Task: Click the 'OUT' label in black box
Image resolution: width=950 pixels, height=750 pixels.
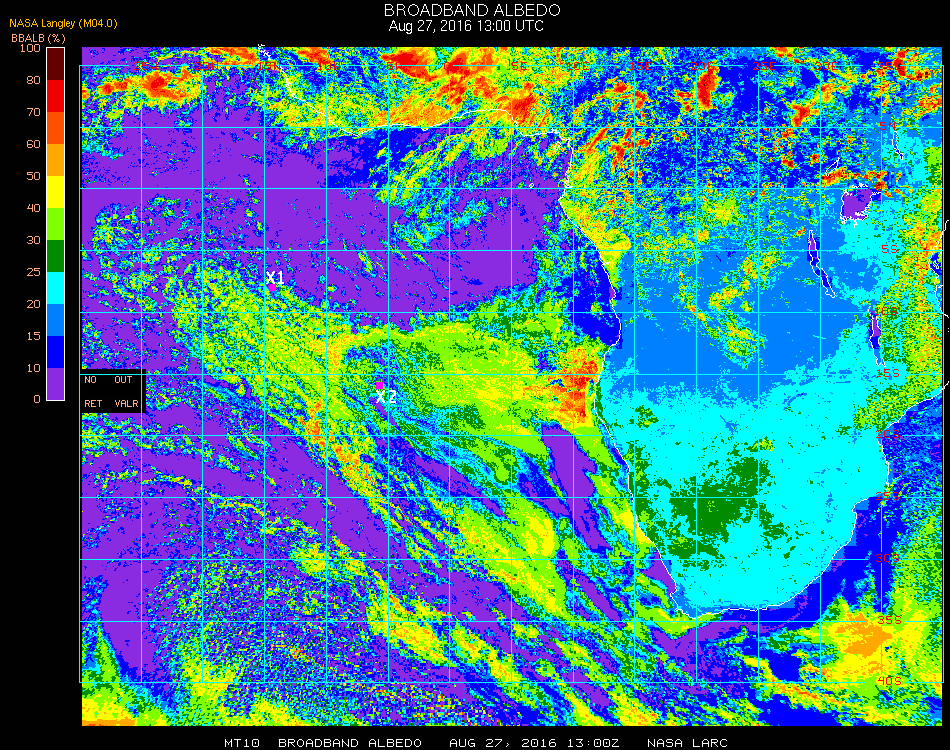Action: [123, 380]
